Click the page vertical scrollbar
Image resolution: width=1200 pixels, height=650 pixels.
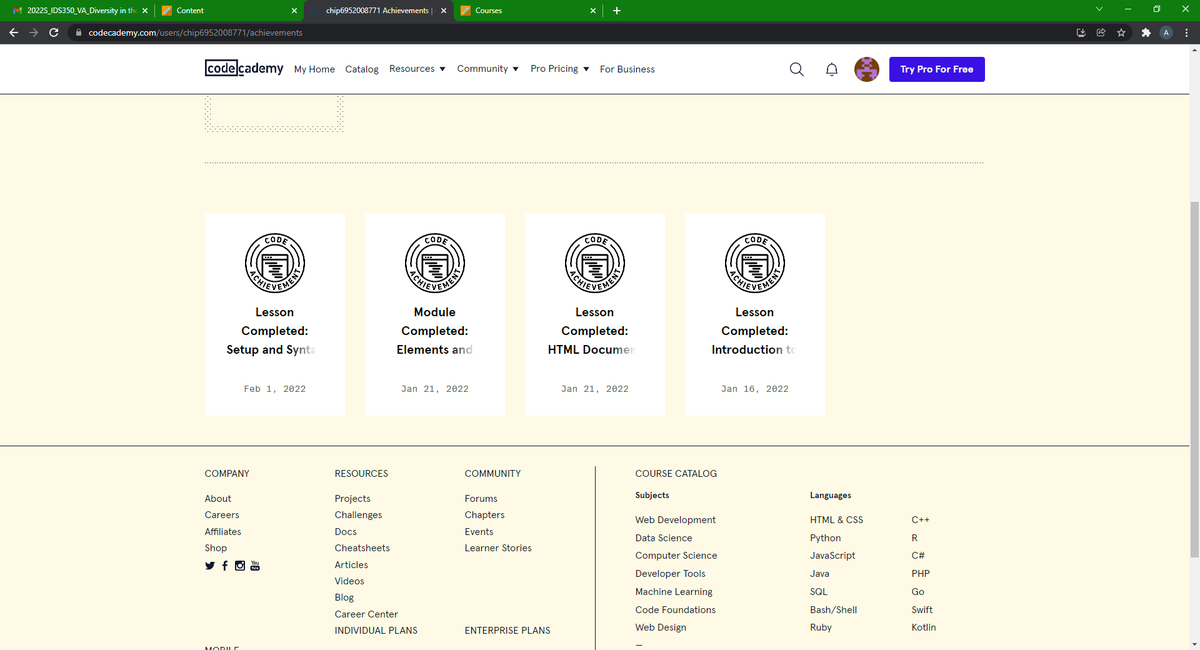(1194, 380)
